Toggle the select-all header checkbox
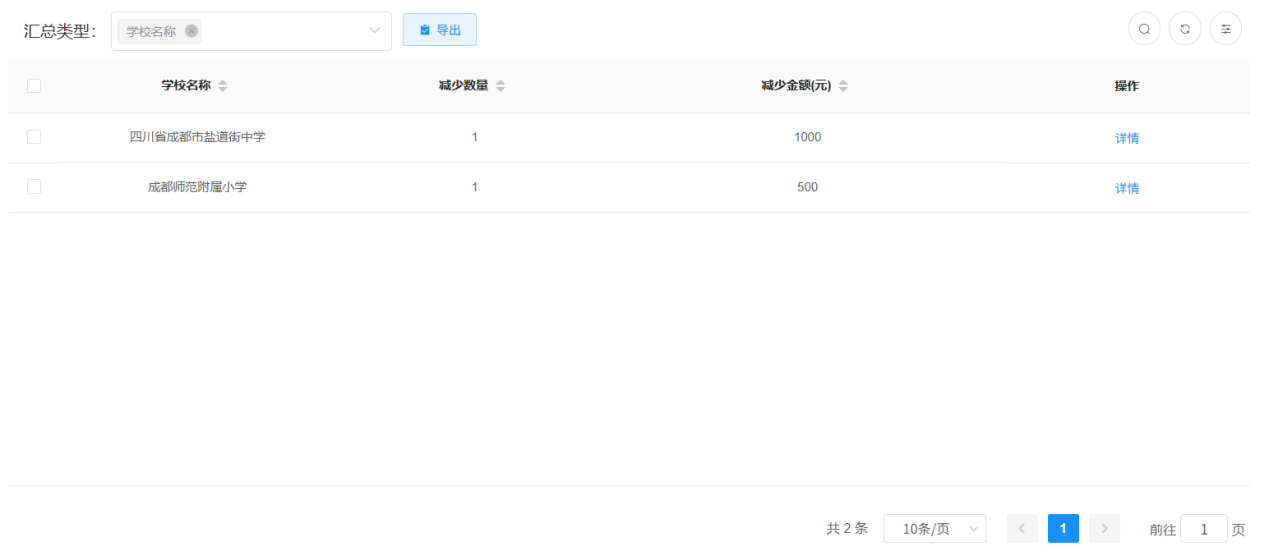Image resolution: width=1269 pixels, height=551 pixels. [34, 86]
